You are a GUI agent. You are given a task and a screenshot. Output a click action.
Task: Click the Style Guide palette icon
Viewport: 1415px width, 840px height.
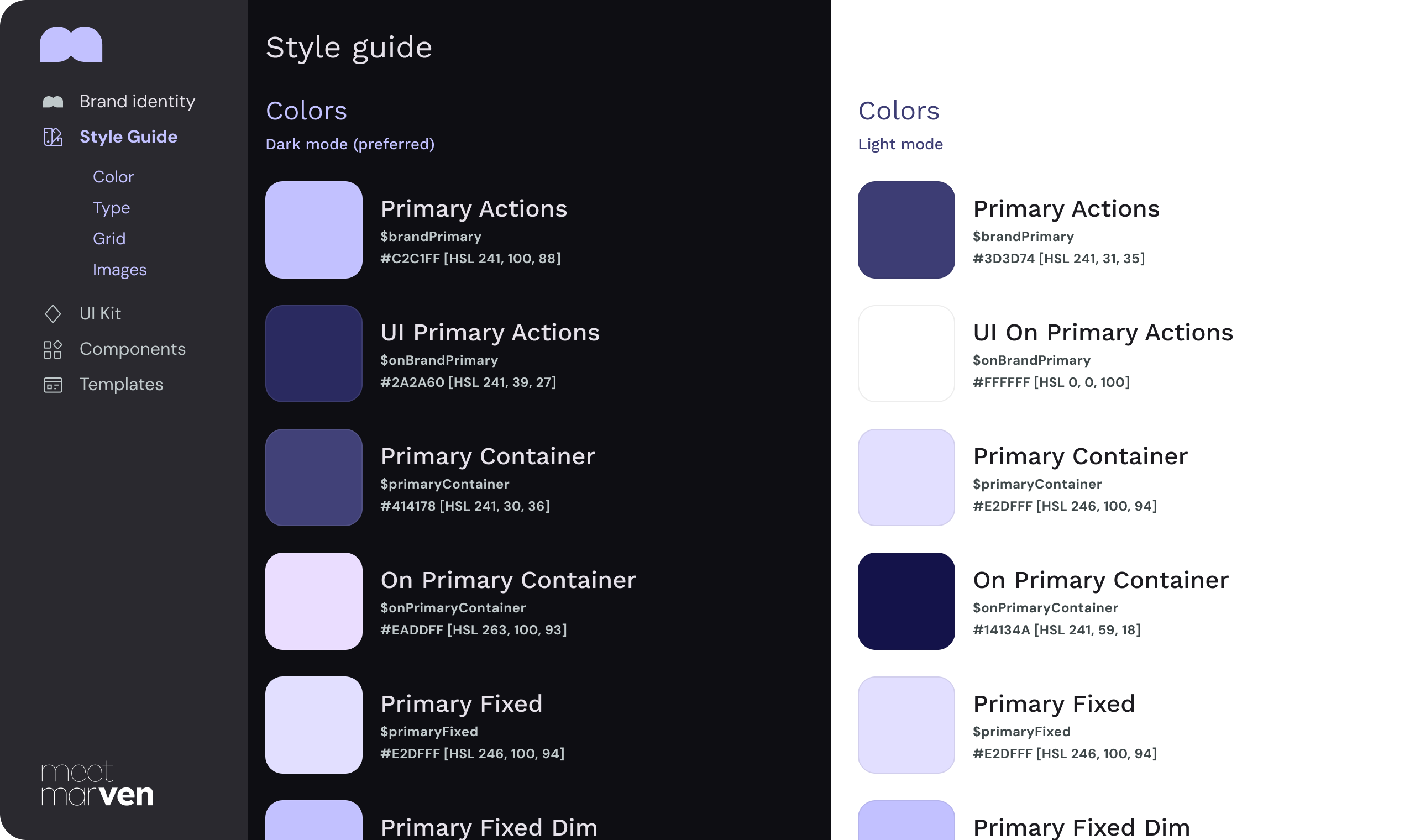pyautogui.click(x=53, y=136)
